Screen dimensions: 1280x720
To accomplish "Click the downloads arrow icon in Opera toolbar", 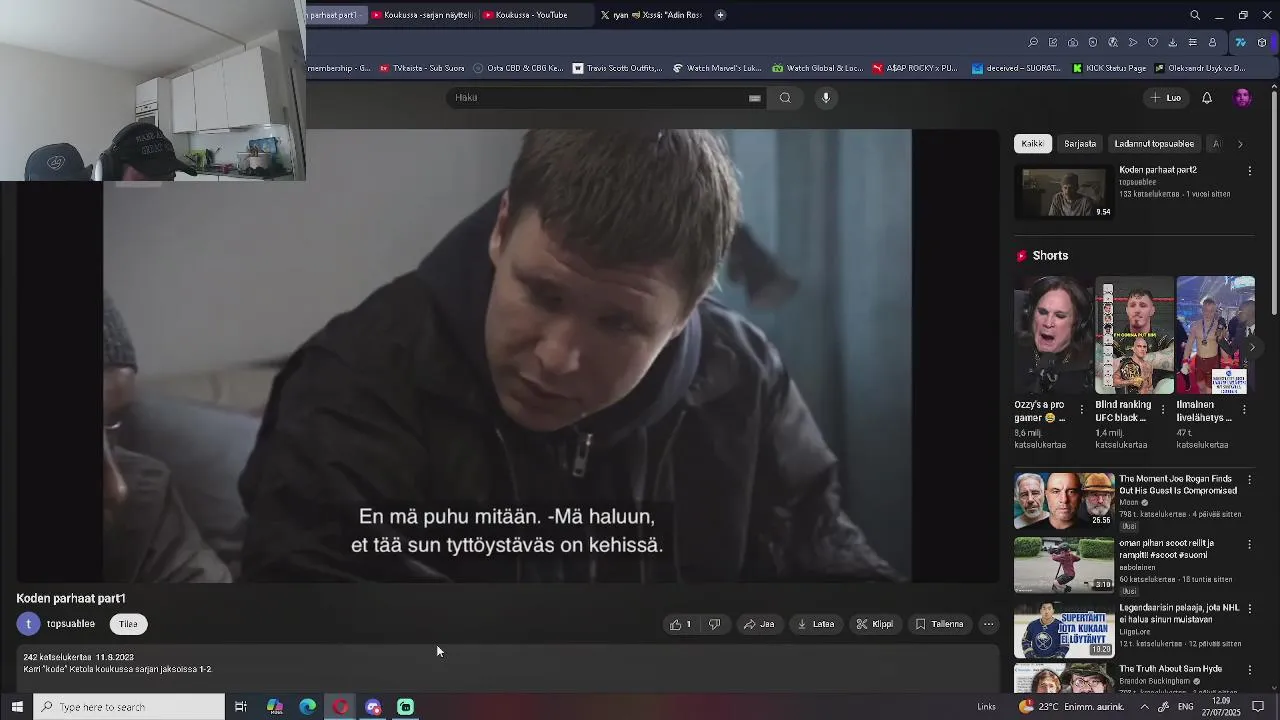I will click(x=1172, y=42).
